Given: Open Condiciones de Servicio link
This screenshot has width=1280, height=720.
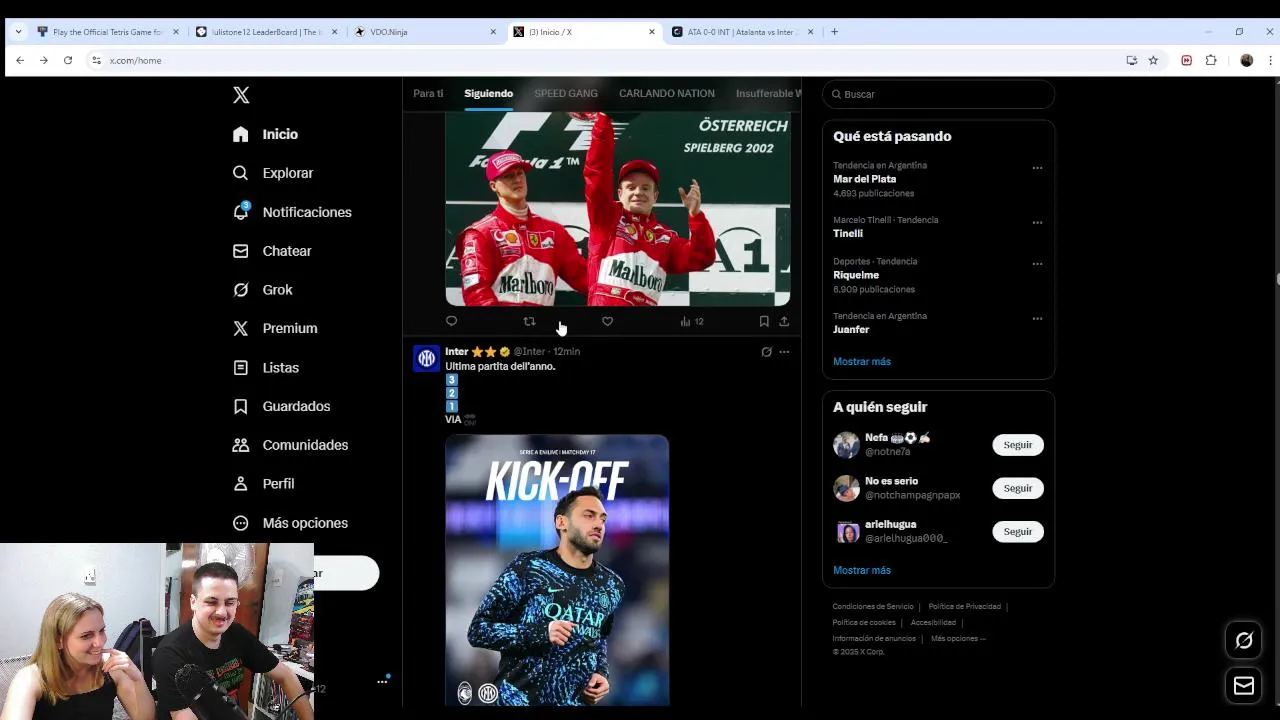Looking at the screenshot, I should coord(873,606).
